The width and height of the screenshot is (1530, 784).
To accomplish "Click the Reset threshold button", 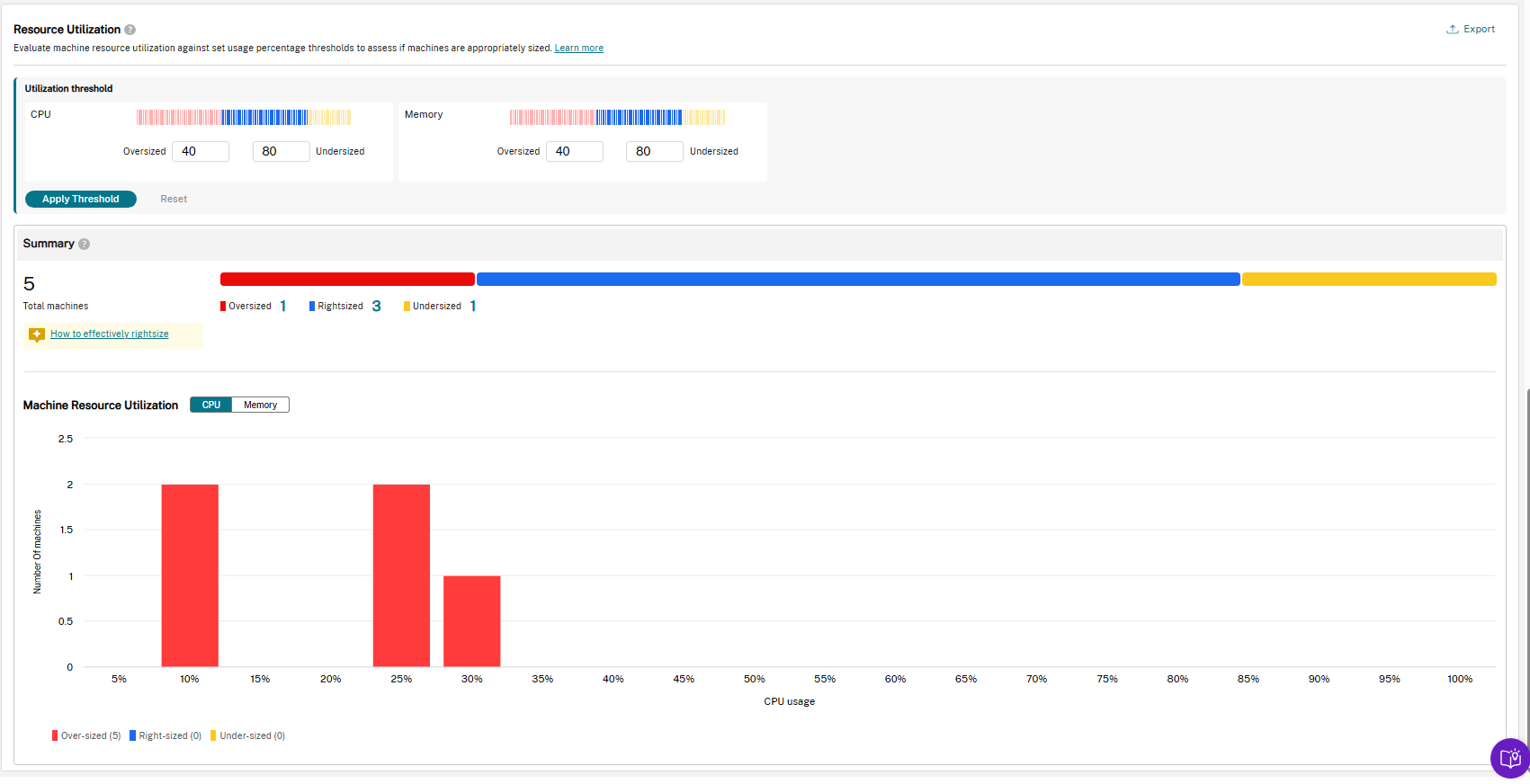I will 174,200.
